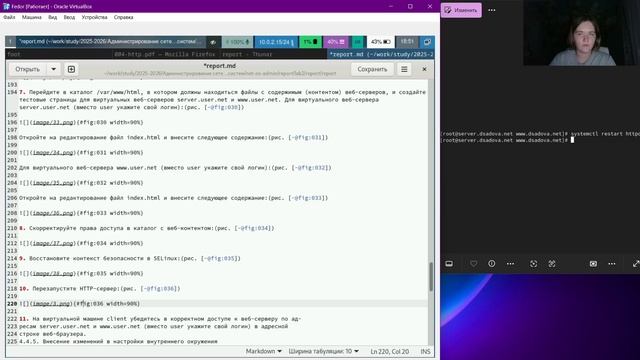Open the Устройства menu
Viewport: 640px width, 360px height.
[x=94, y=17]
